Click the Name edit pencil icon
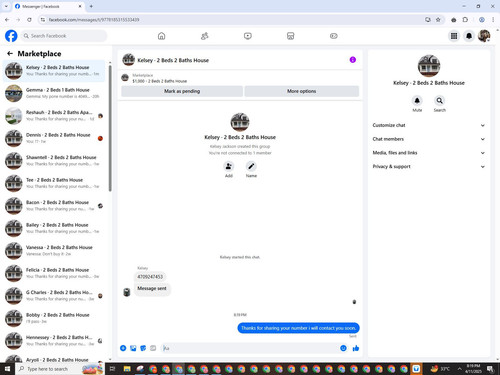This screenshot has width=500, height=375. [251, 166]
